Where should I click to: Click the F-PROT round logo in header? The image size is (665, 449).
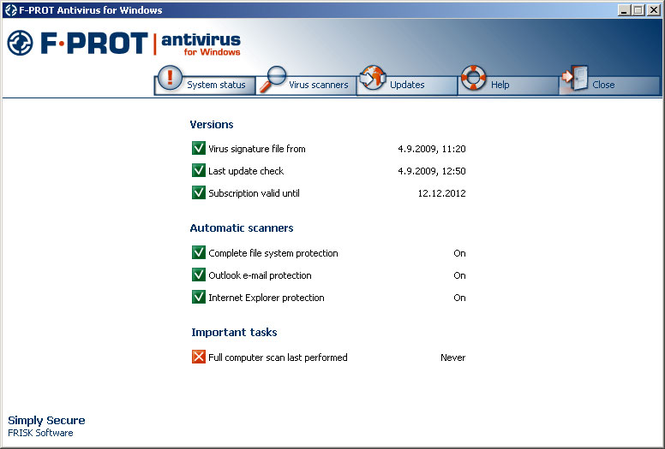[x=20, y=43]
